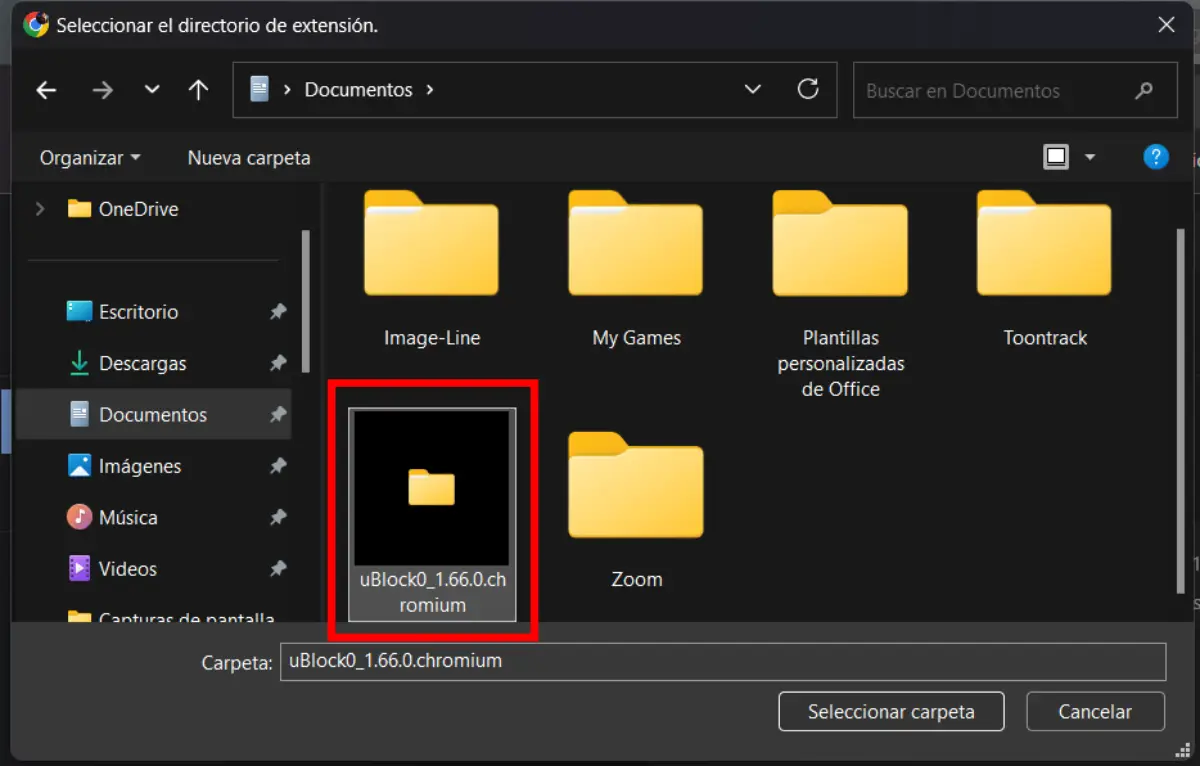This screenshot has height=766, width=1200.
Task: Select the Zoom folder
Action: pos(636,487)
